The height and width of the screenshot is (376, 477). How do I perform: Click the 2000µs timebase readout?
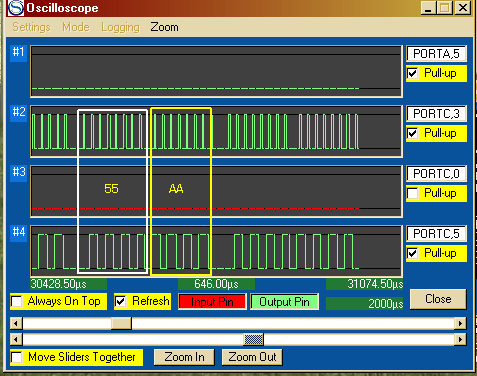click(x=365, y=303)
